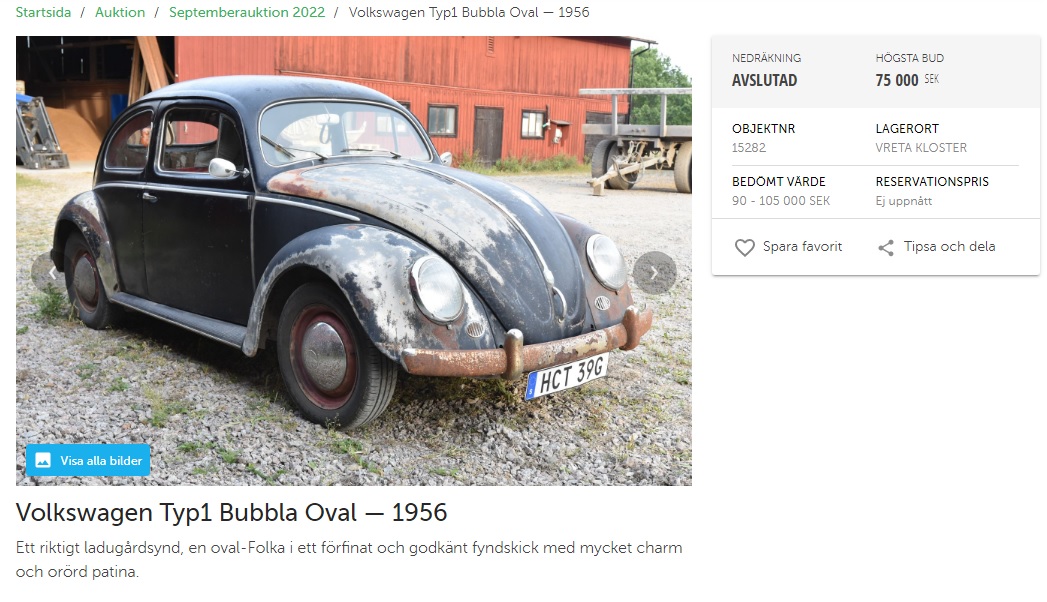Click the AVSLUTAD countdown status

click(x=765, y=80)
